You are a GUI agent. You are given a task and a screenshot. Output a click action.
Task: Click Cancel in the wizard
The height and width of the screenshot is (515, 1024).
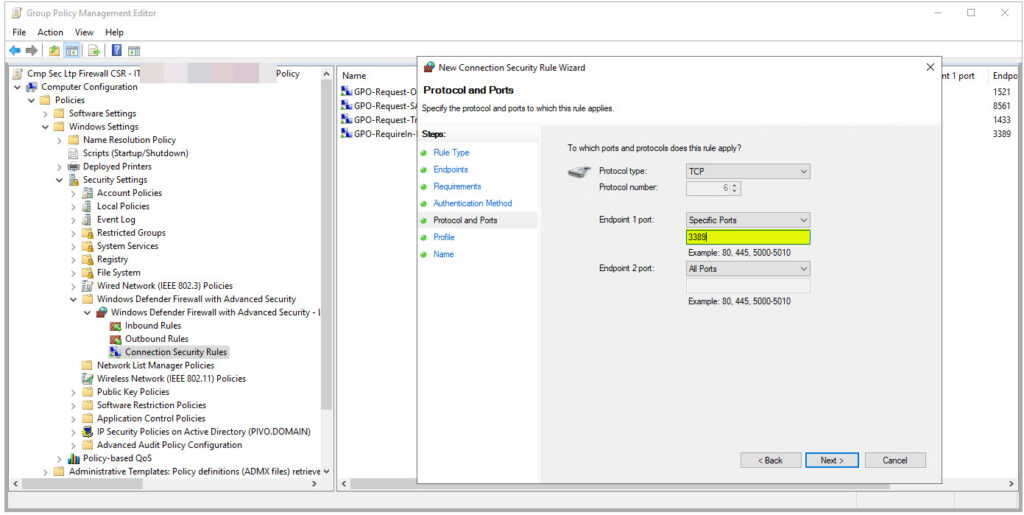tap(895, 460)
